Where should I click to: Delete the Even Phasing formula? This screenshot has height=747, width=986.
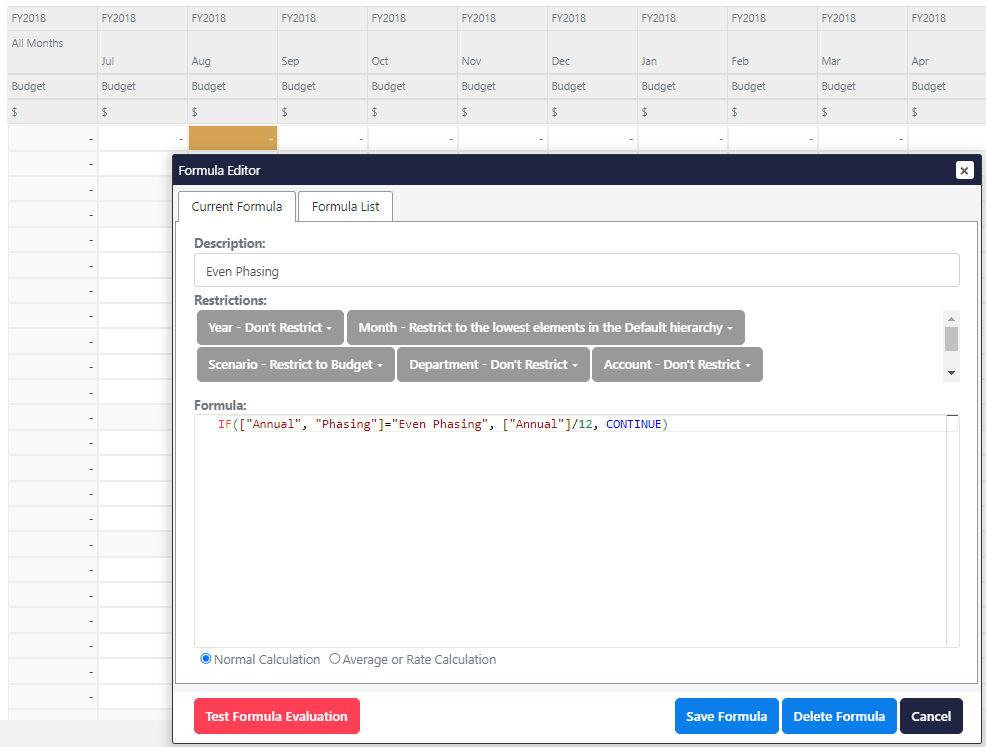pos(839,716)
